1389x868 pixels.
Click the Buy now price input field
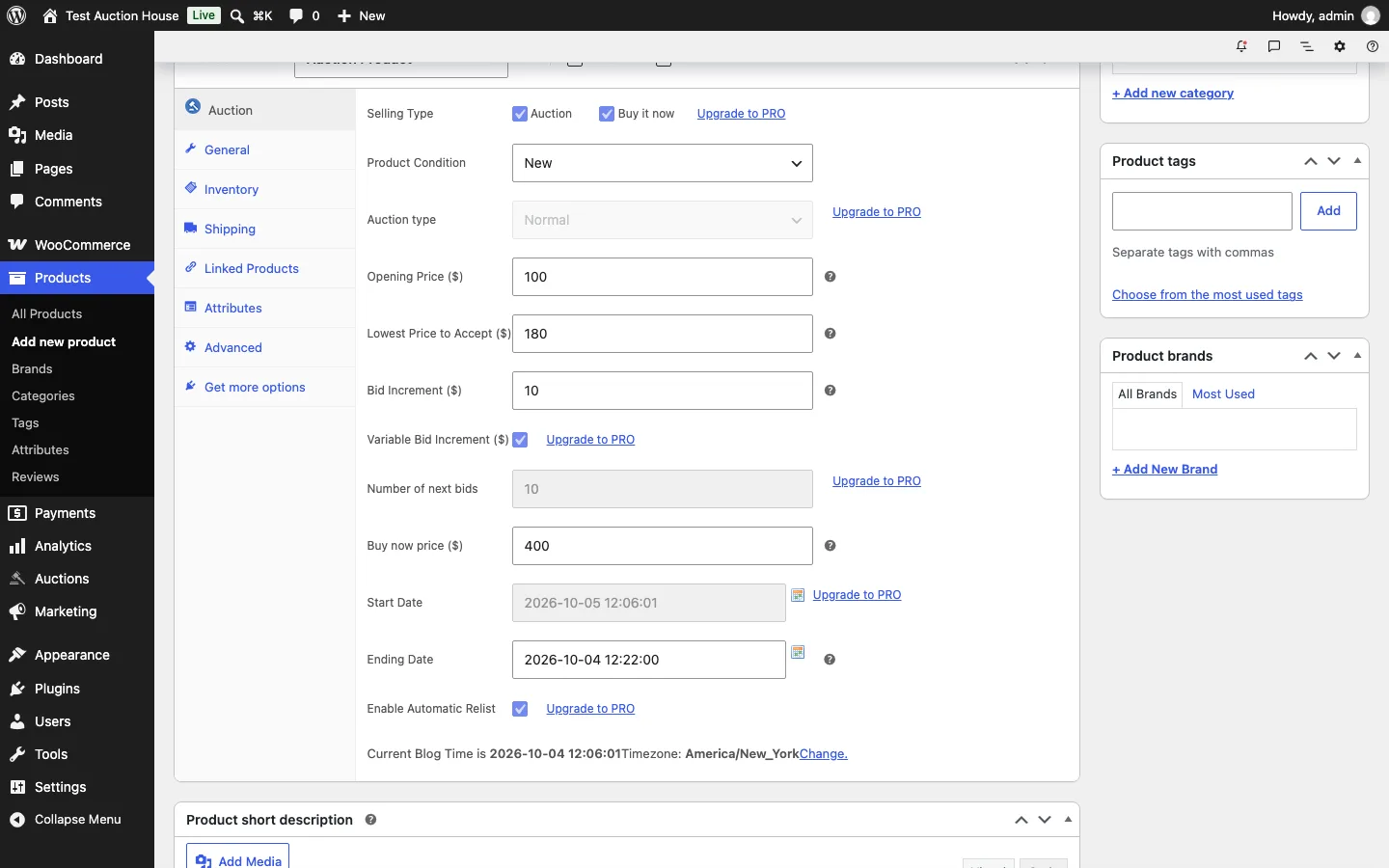tap(663, 546)
